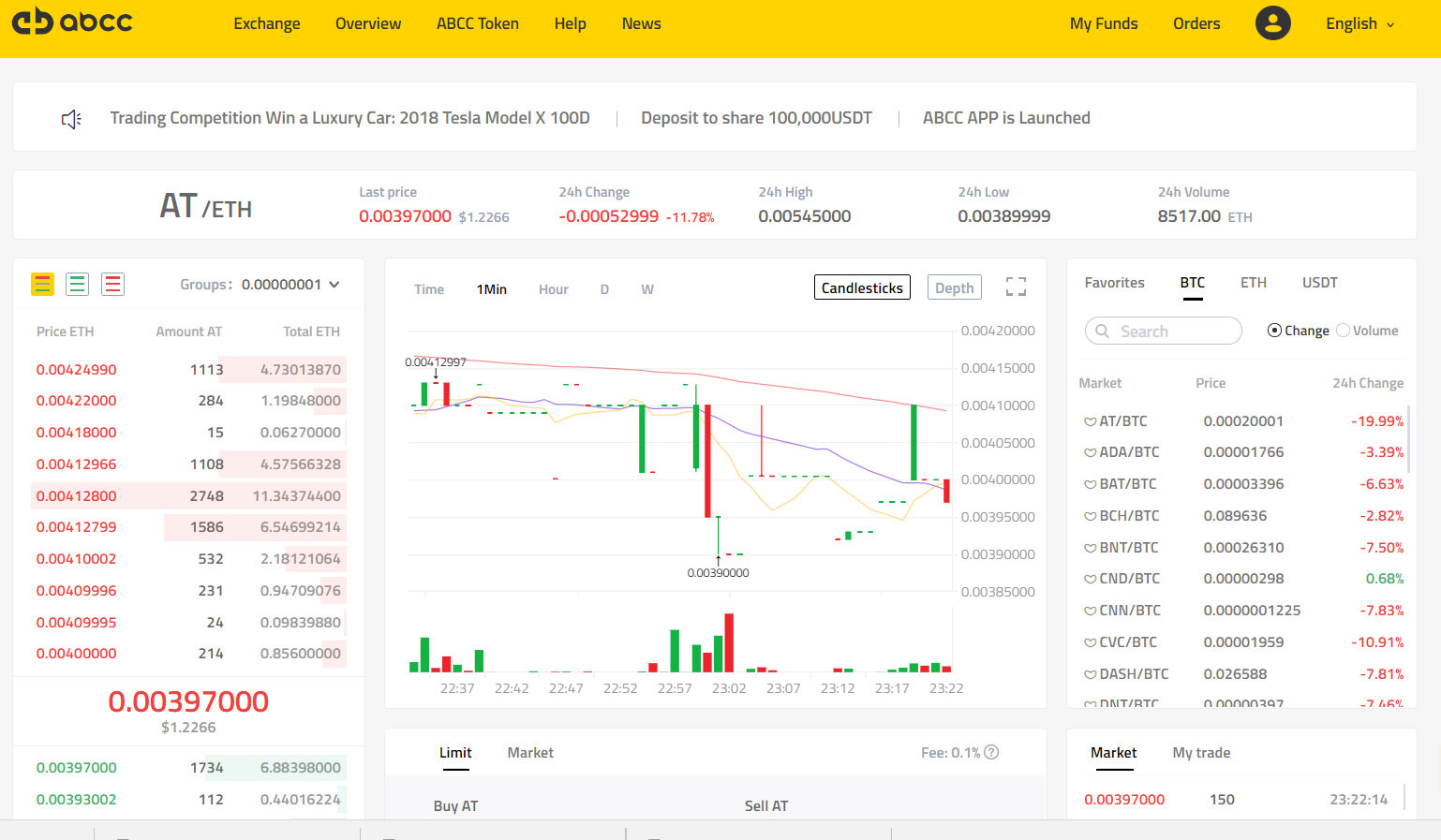Select the Market trades history tab
The image size is (1441, 840).
[x=1114, y=753]
